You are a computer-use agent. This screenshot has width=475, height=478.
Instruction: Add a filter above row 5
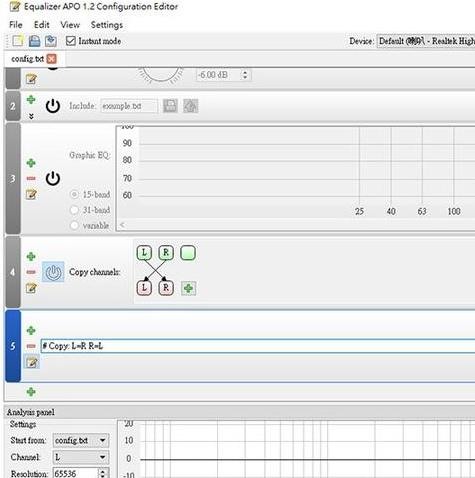point(31,330)
